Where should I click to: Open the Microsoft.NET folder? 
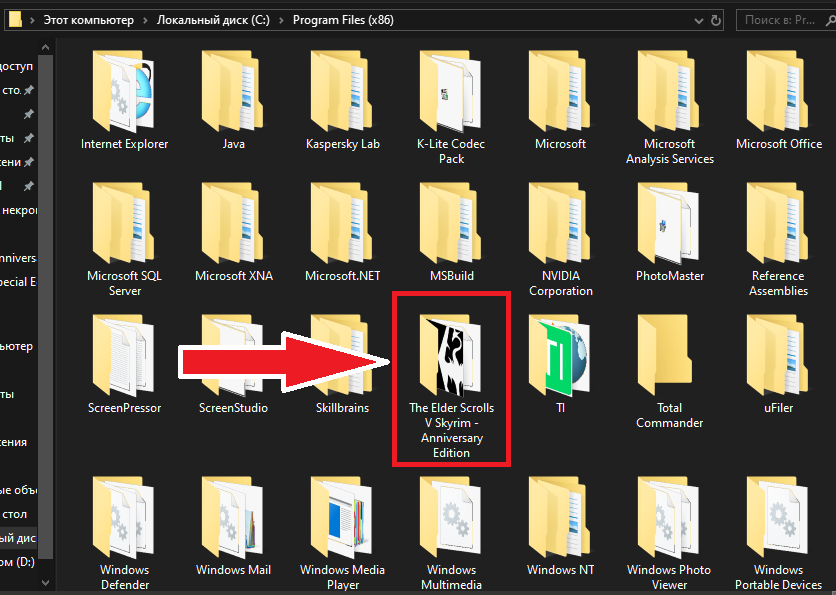(342, 233)
